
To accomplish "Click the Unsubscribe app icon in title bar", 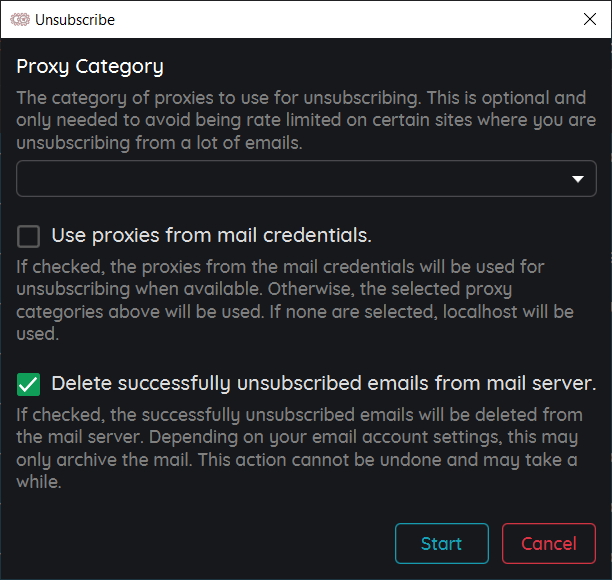I will point(19,19).
